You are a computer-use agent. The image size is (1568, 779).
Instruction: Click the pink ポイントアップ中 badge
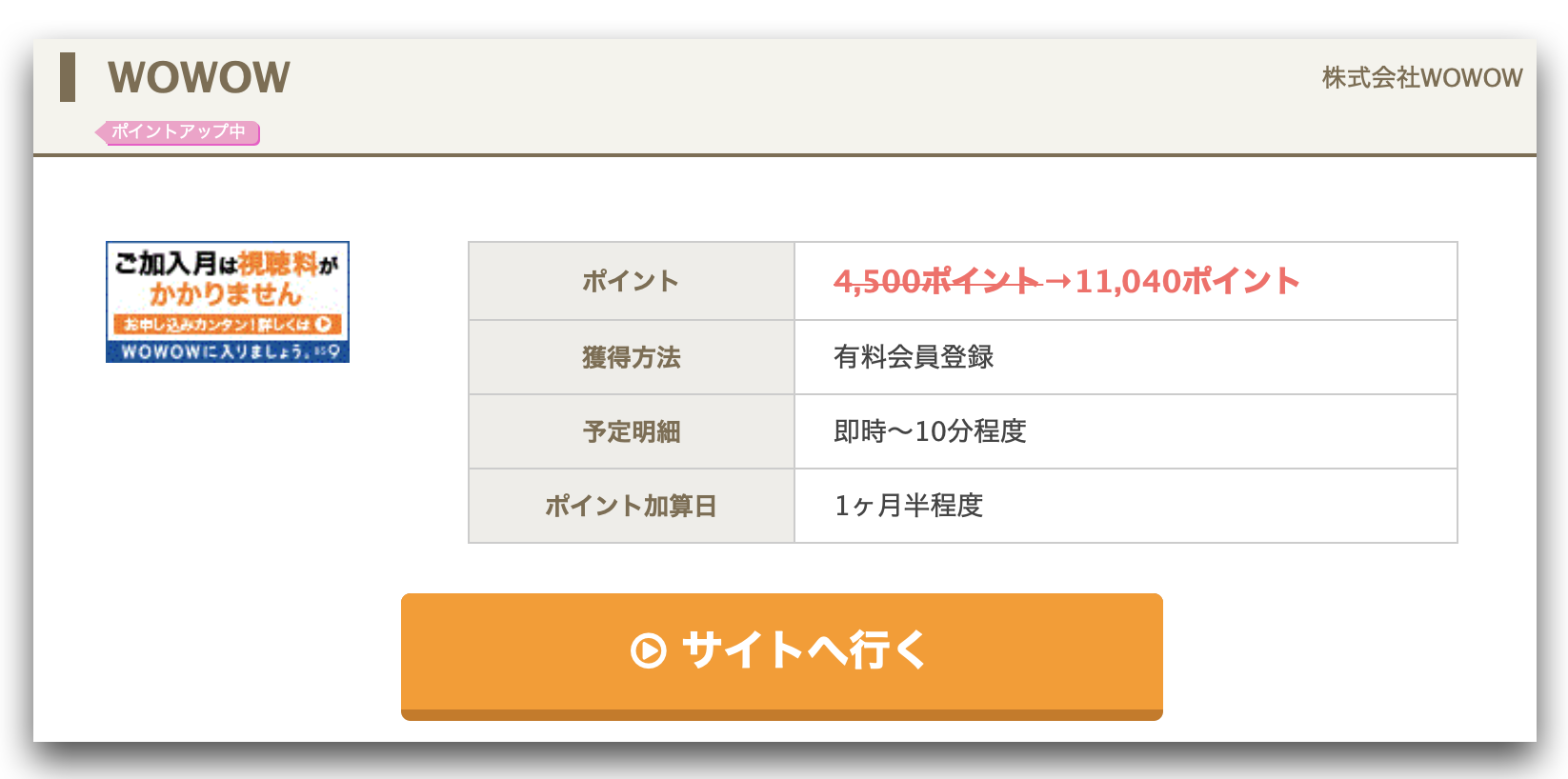click(x=177, y=132)
